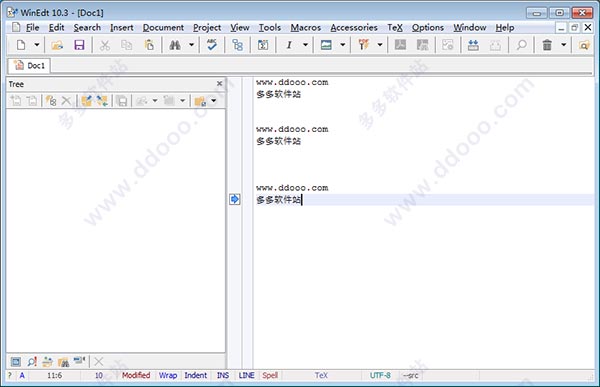
Task: Switch to the Doc1 document tab
Action: point(29,65)
